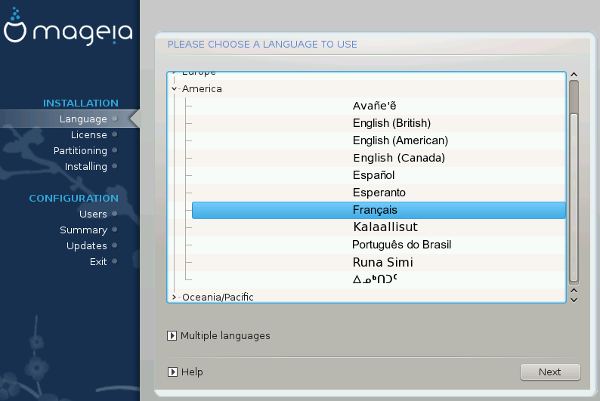Expand the Help section
This screenshot has width=600, height=401.
click(x=173, y=372)
